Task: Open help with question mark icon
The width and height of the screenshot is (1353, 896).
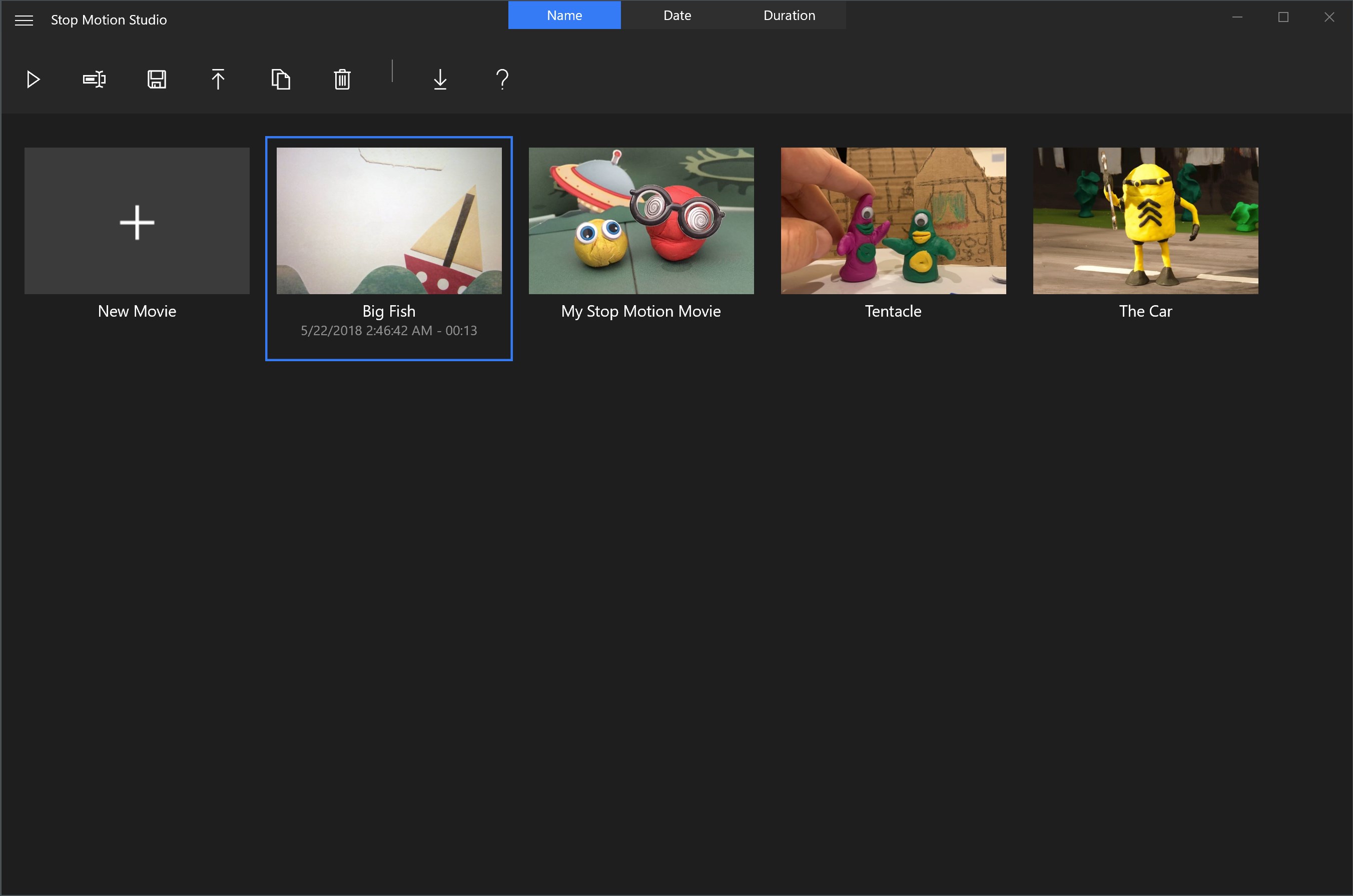Action: point(502,80)
